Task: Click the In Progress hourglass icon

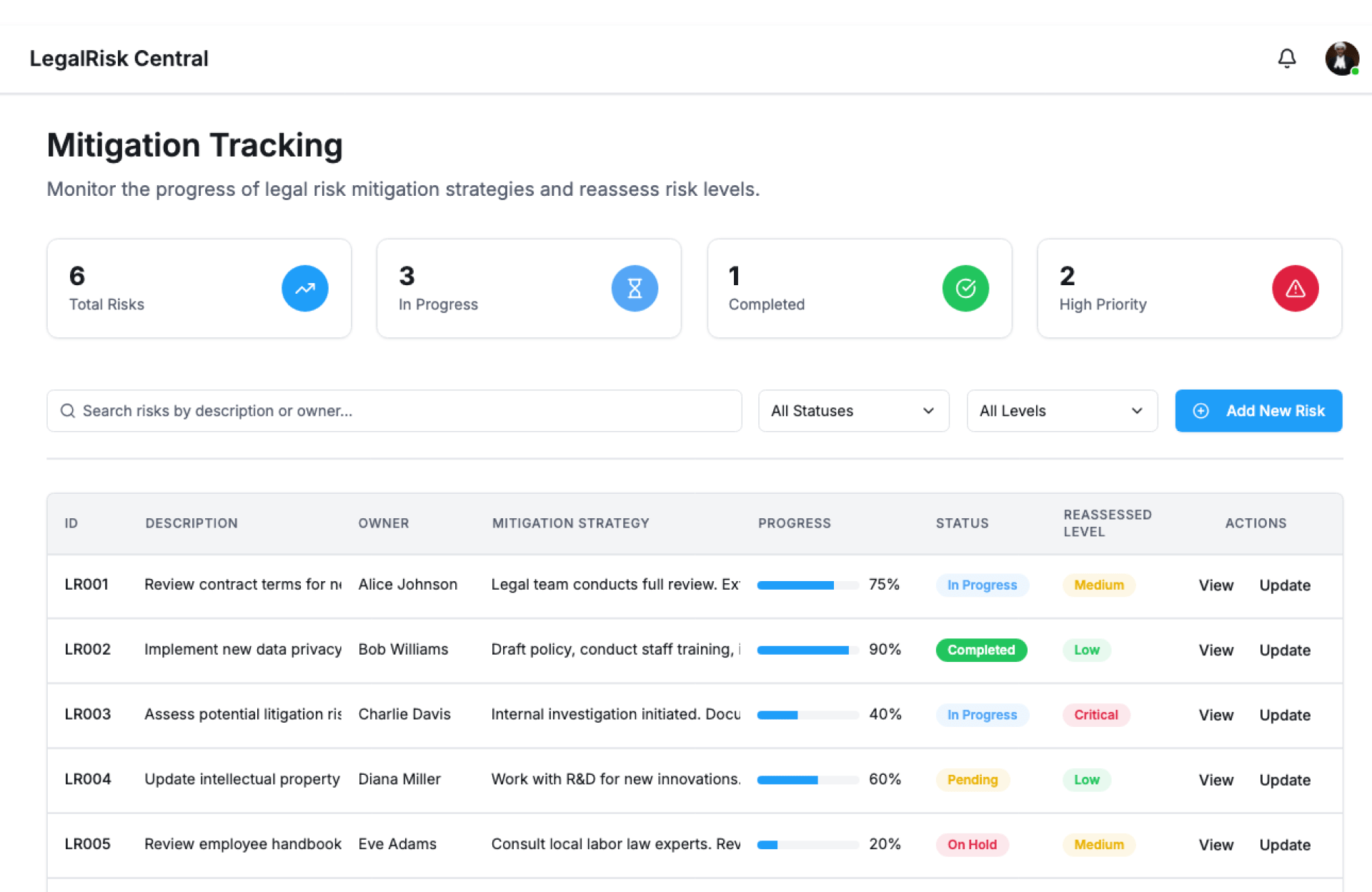Action: [x=634, y=289]
